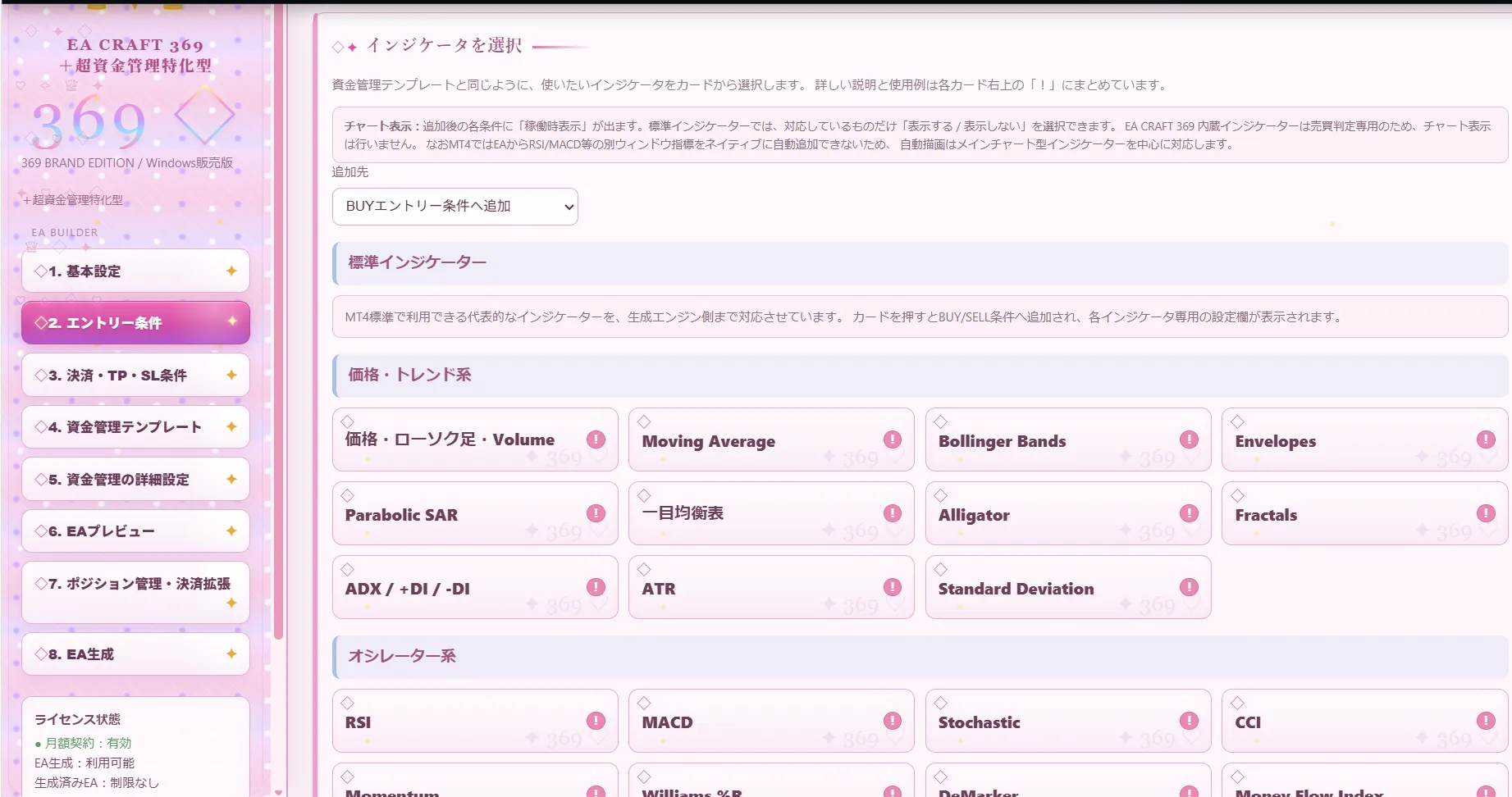Show info for Alligator indicator
Viewport: 1512px width, 797px height.
click(1189, 513)
